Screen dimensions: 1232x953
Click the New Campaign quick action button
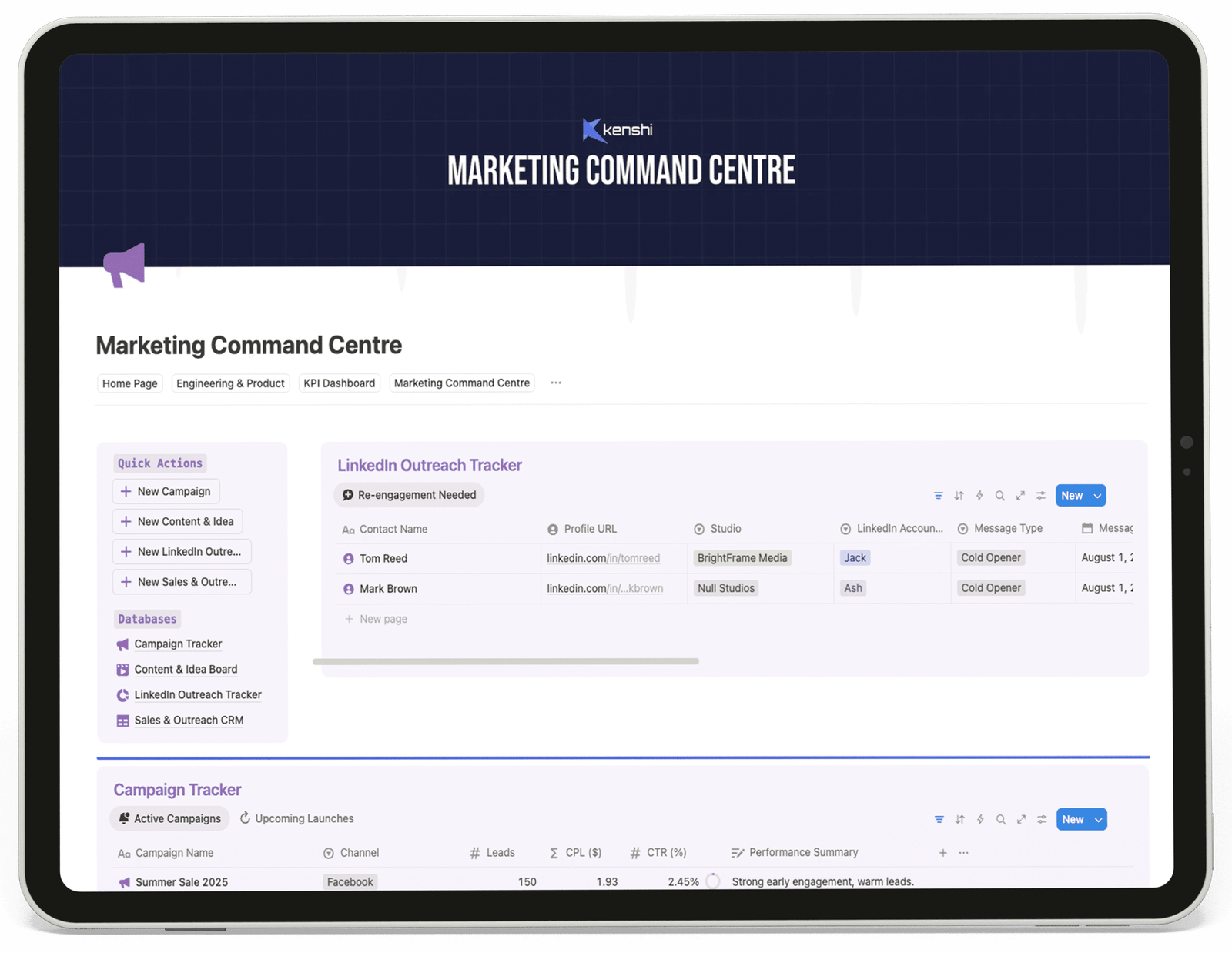[x=166, y=491]
